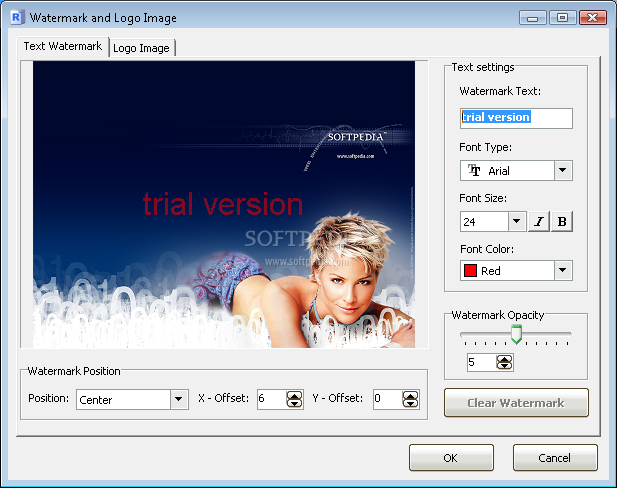
Task: Click the 'Font Size:' label
Action: [x=483, y=198]
